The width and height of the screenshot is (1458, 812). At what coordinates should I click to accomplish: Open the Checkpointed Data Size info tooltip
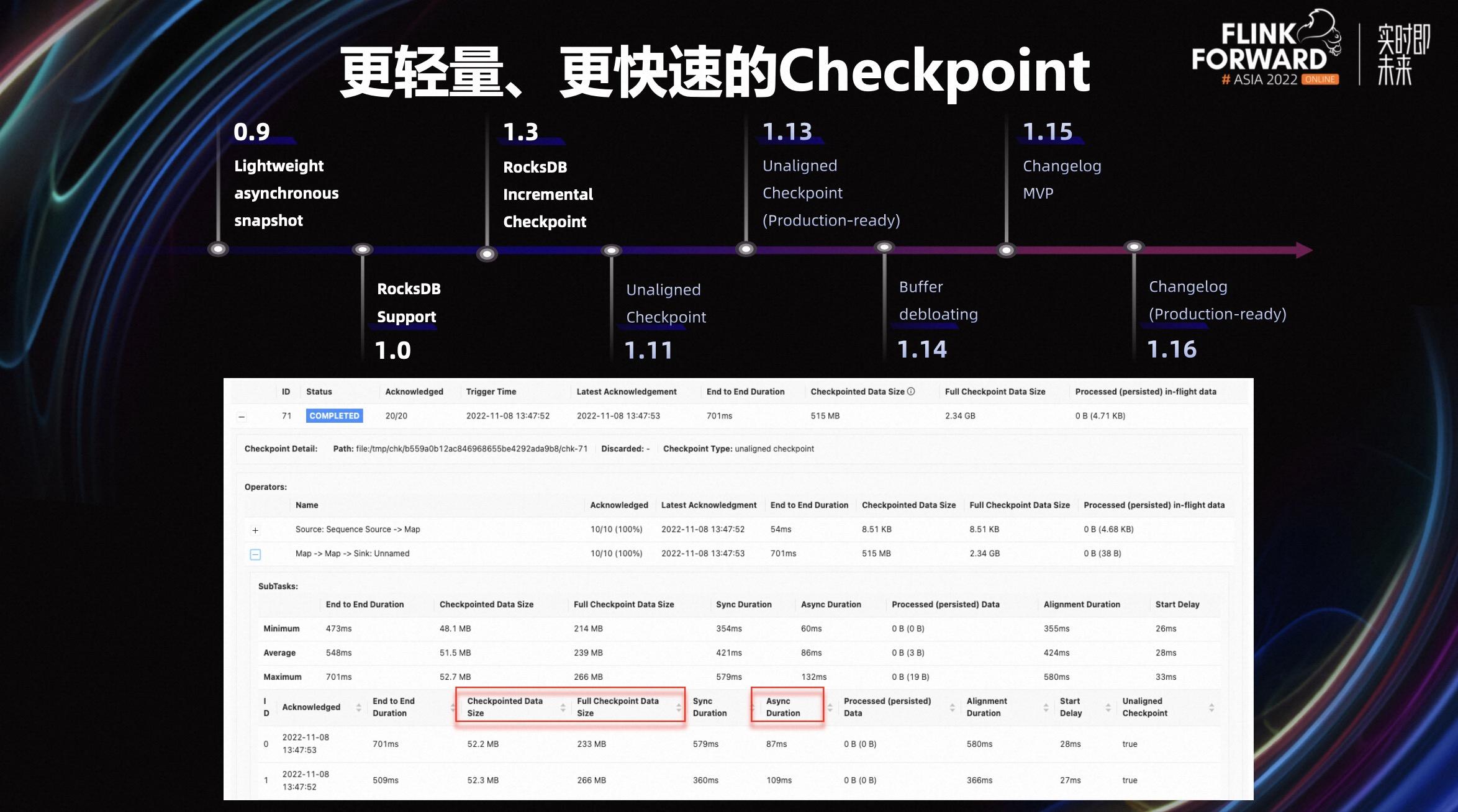click(x=912, y=392)
